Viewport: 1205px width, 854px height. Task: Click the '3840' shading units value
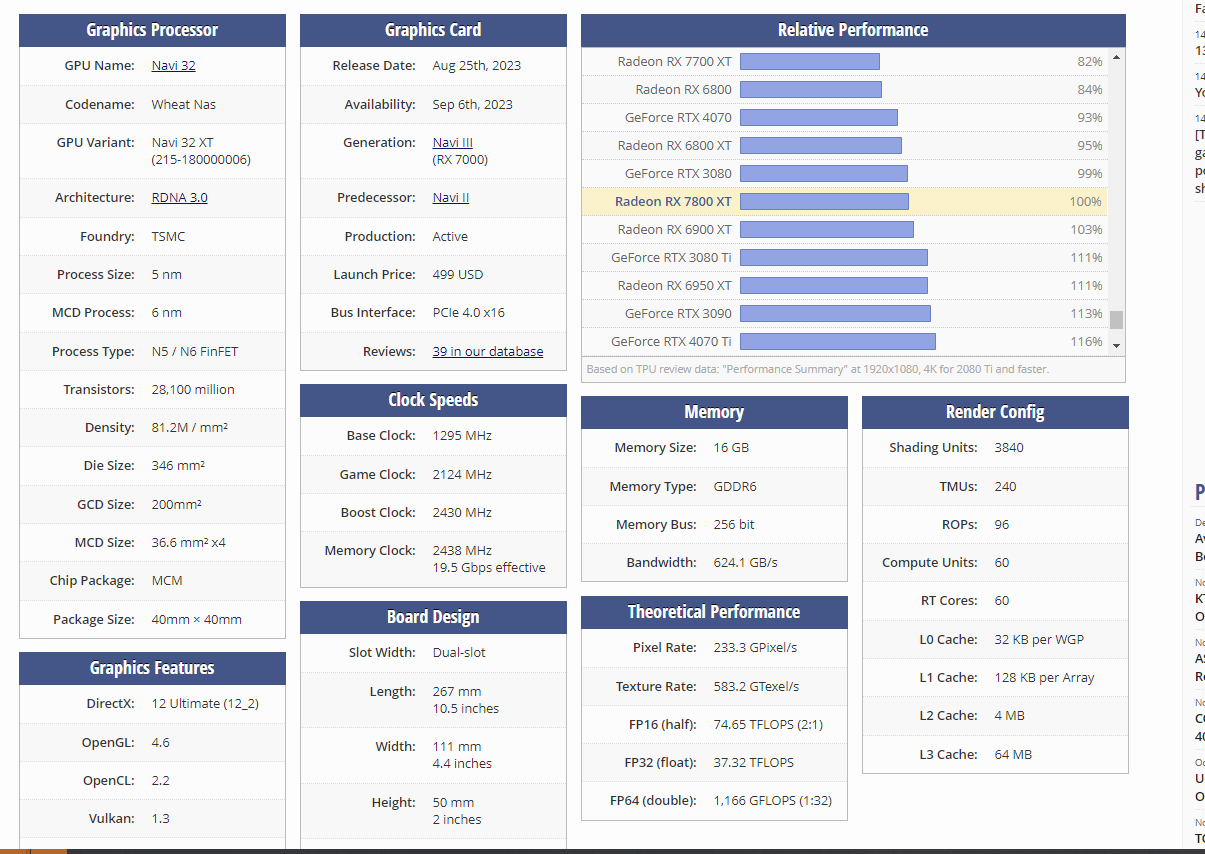pyautogui.click(x=1009, y=448)
